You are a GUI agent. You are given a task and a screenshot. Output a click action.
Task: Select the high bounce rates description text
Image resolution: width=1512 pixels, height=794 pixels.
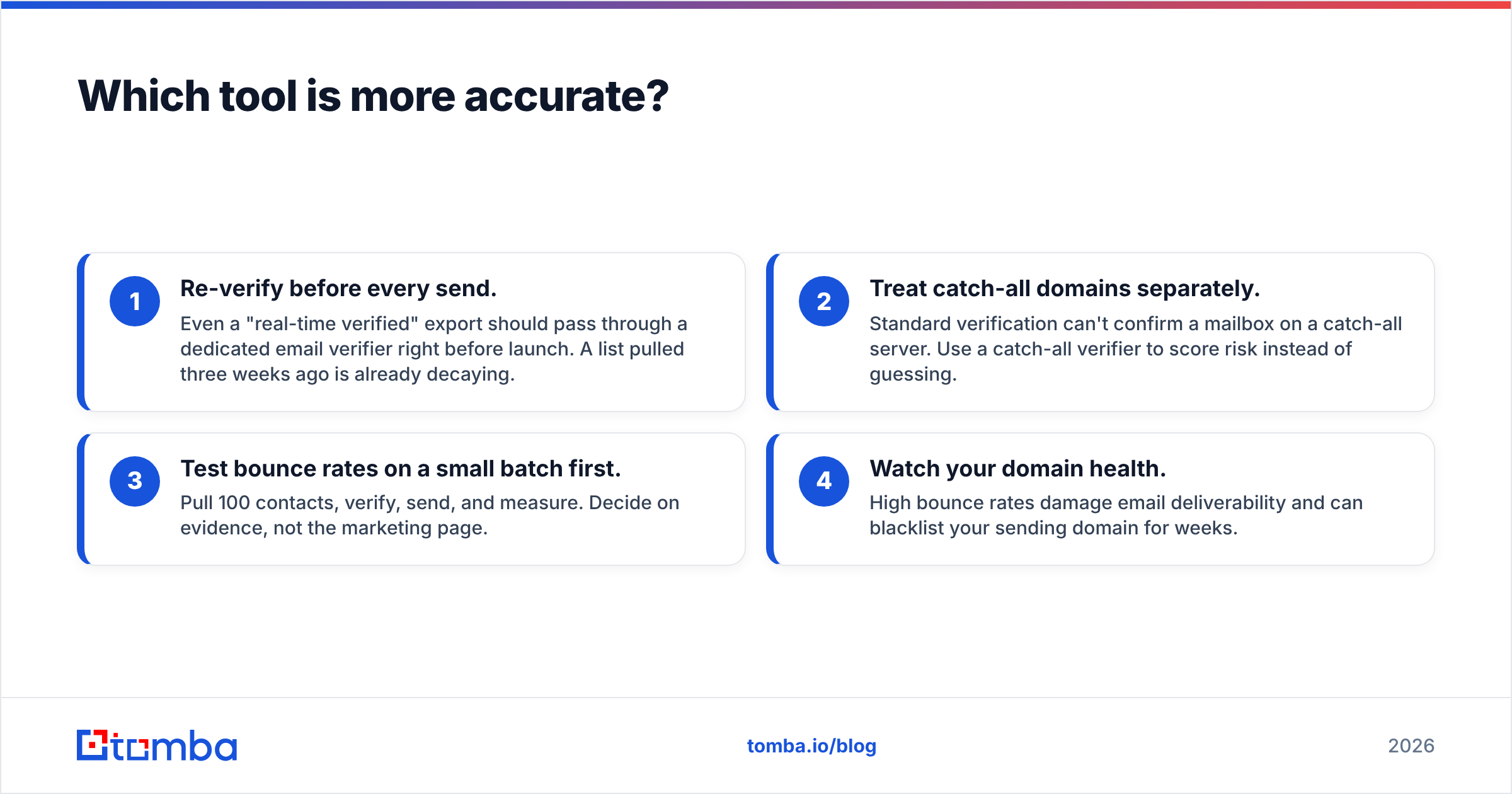[1116, 515]
